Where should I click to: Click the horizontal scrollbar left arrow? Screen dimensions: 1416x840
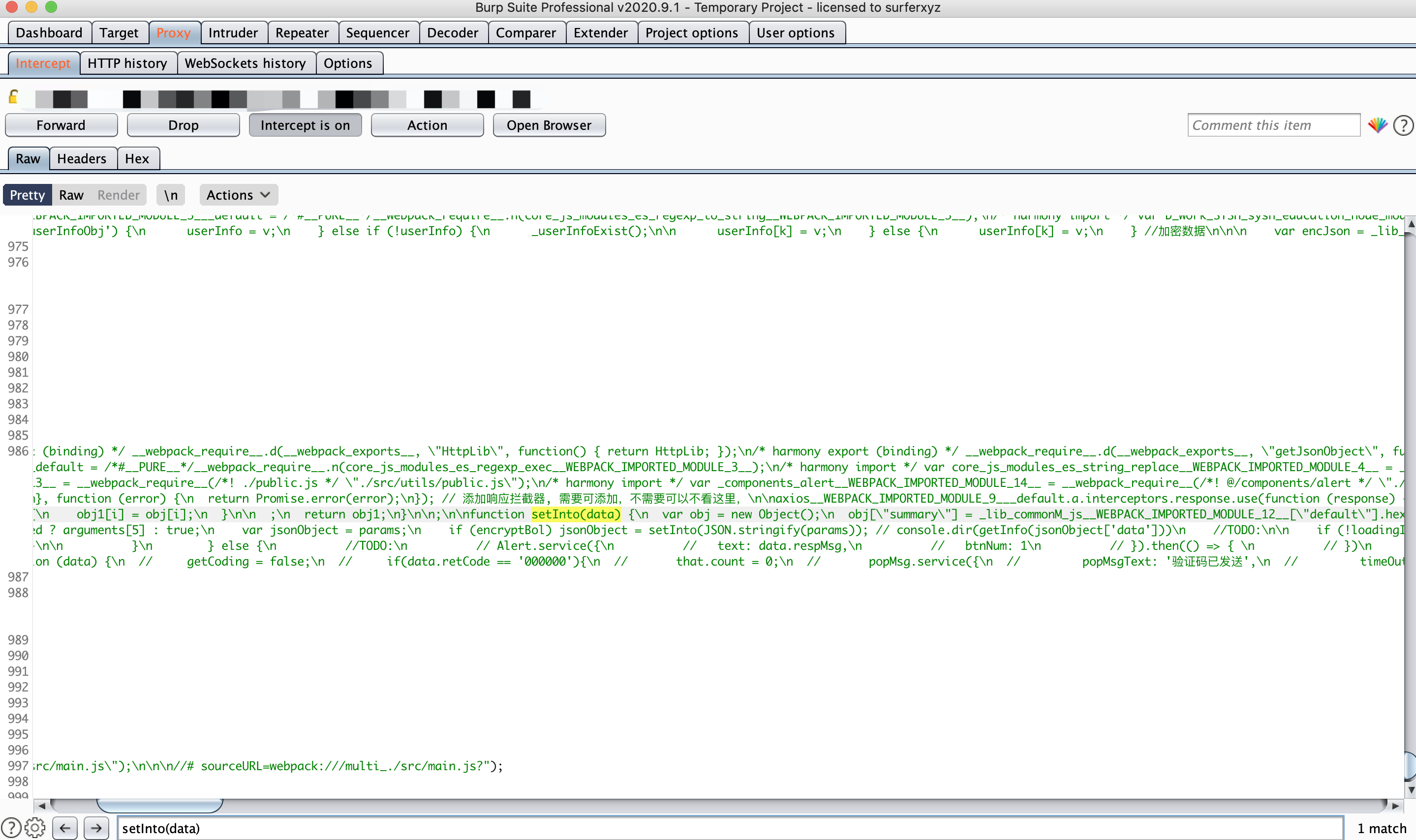pyautogui.click(x=41, y=805)
